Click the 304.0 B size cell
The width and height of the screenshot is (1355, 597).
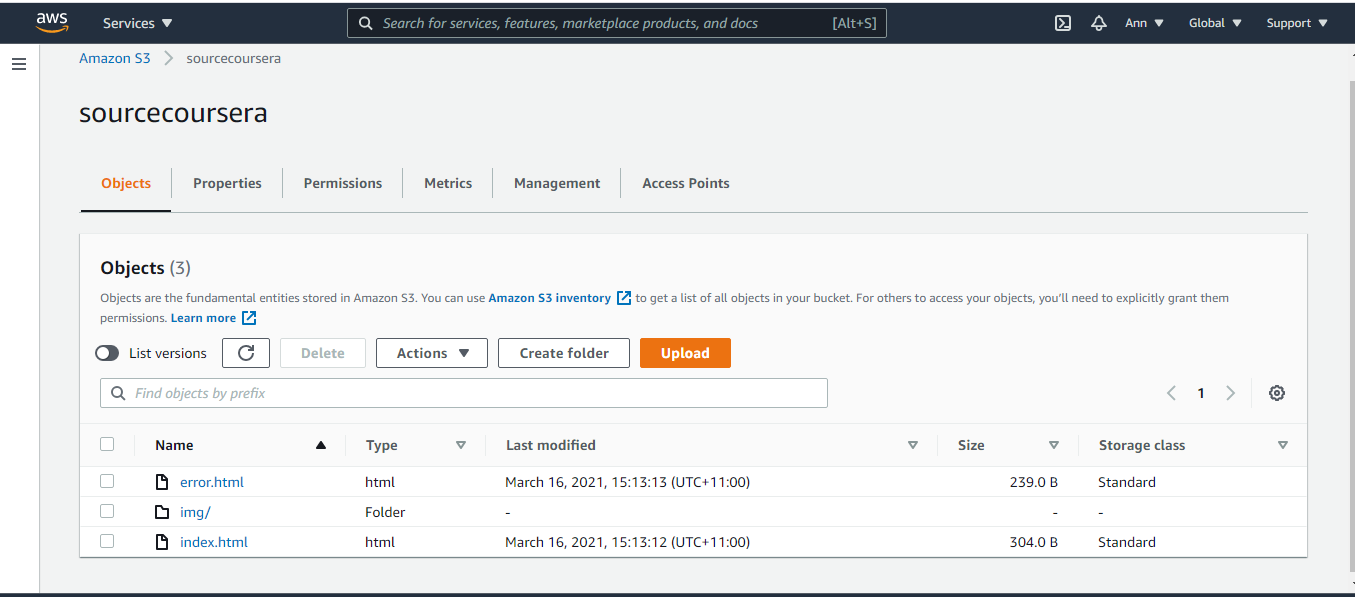pos(1034,542)
